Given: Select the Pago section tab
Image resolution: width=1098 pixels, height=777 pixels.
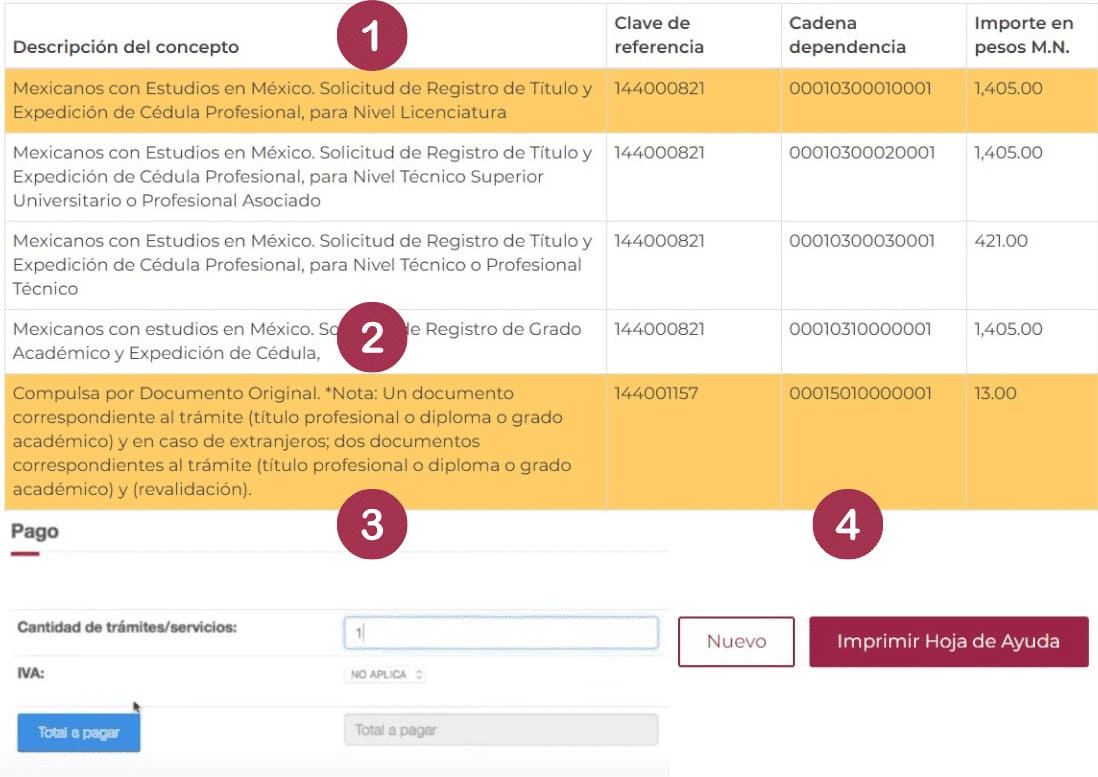Looking at the screenshot, I should pyautogui.click(x=35, y=532).
